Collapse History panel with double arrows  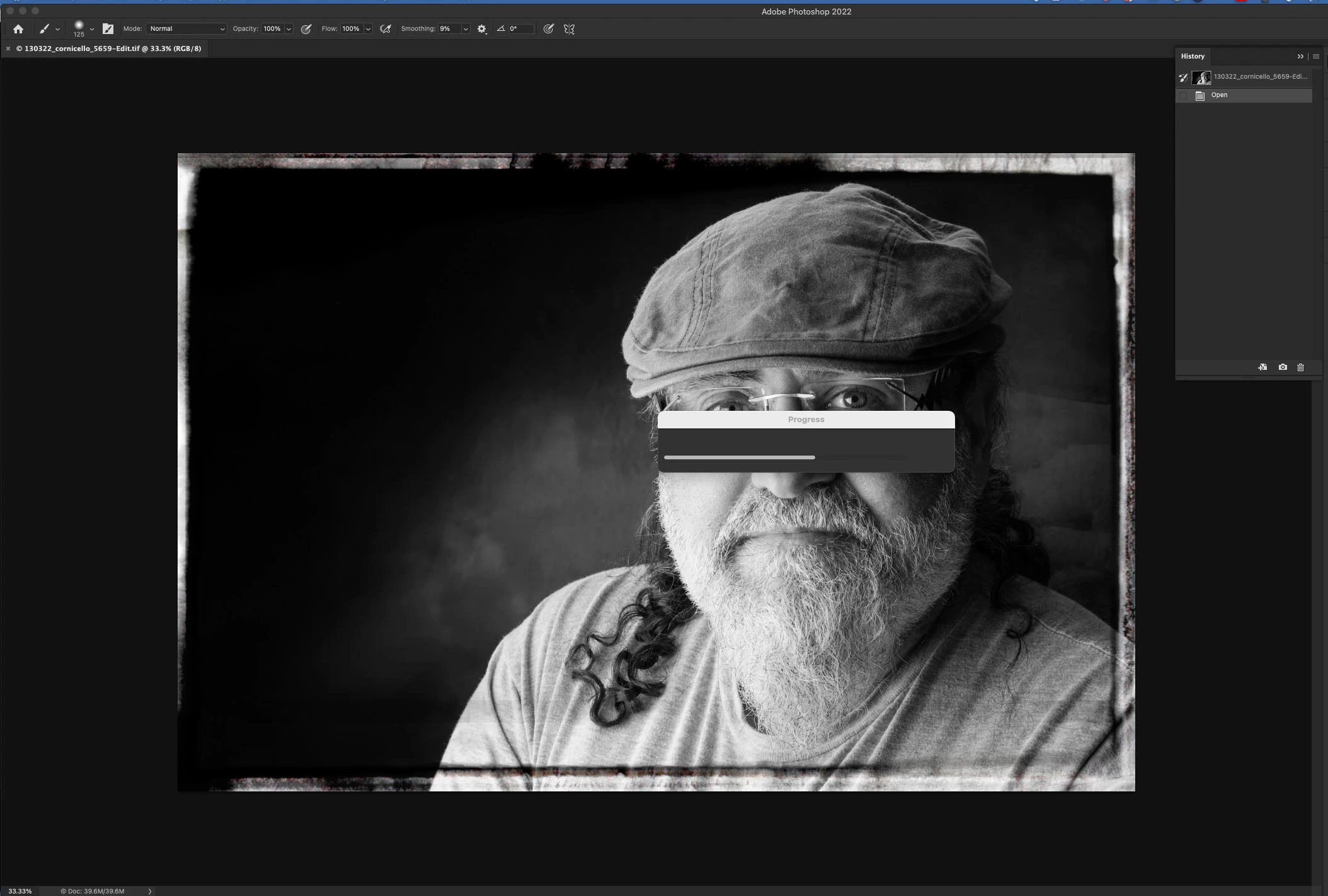pyautogui.click(x=1300, y=57)
